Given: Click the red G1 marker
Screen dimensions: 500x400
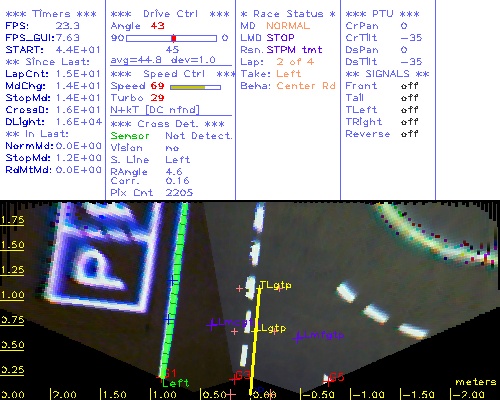Looking at the screenshot, I should click(171, 373).
